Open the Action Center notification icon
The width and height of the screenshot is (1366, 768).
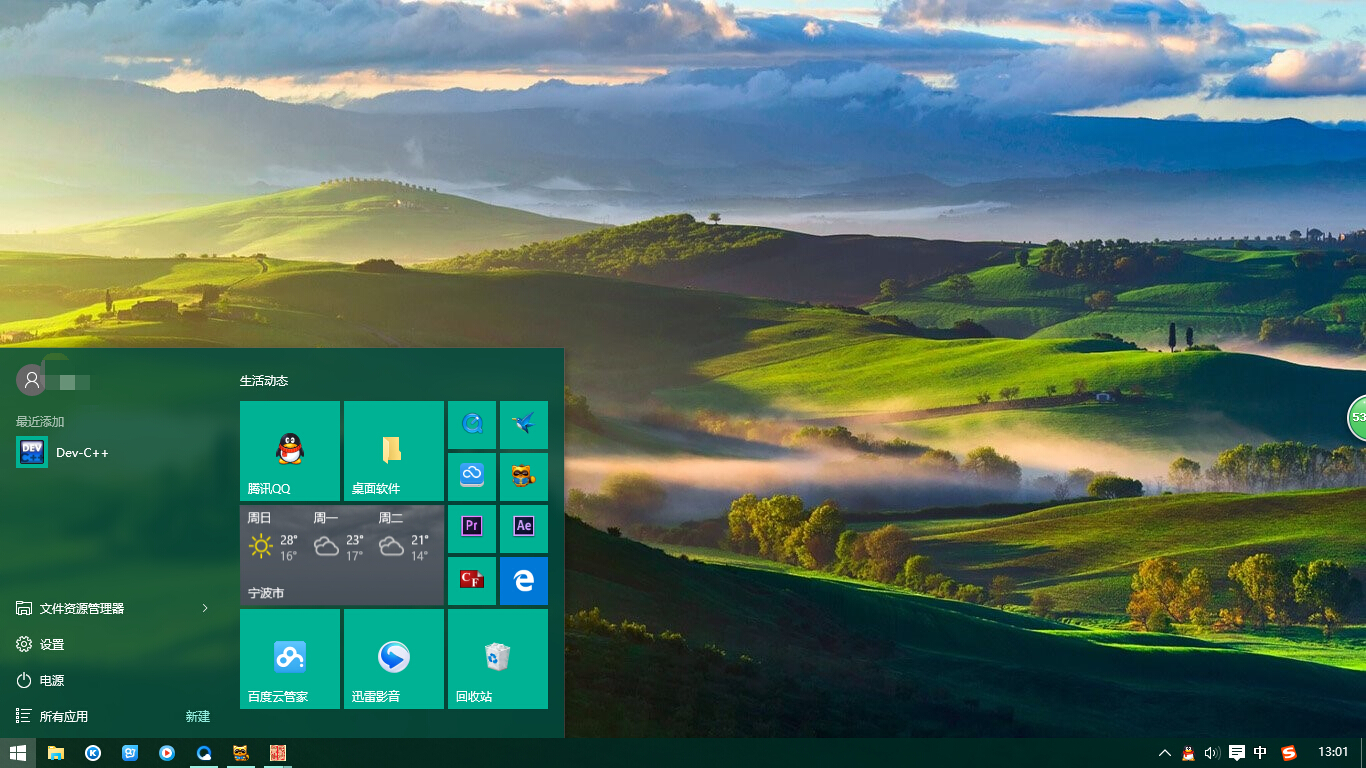click(1236, 753)
